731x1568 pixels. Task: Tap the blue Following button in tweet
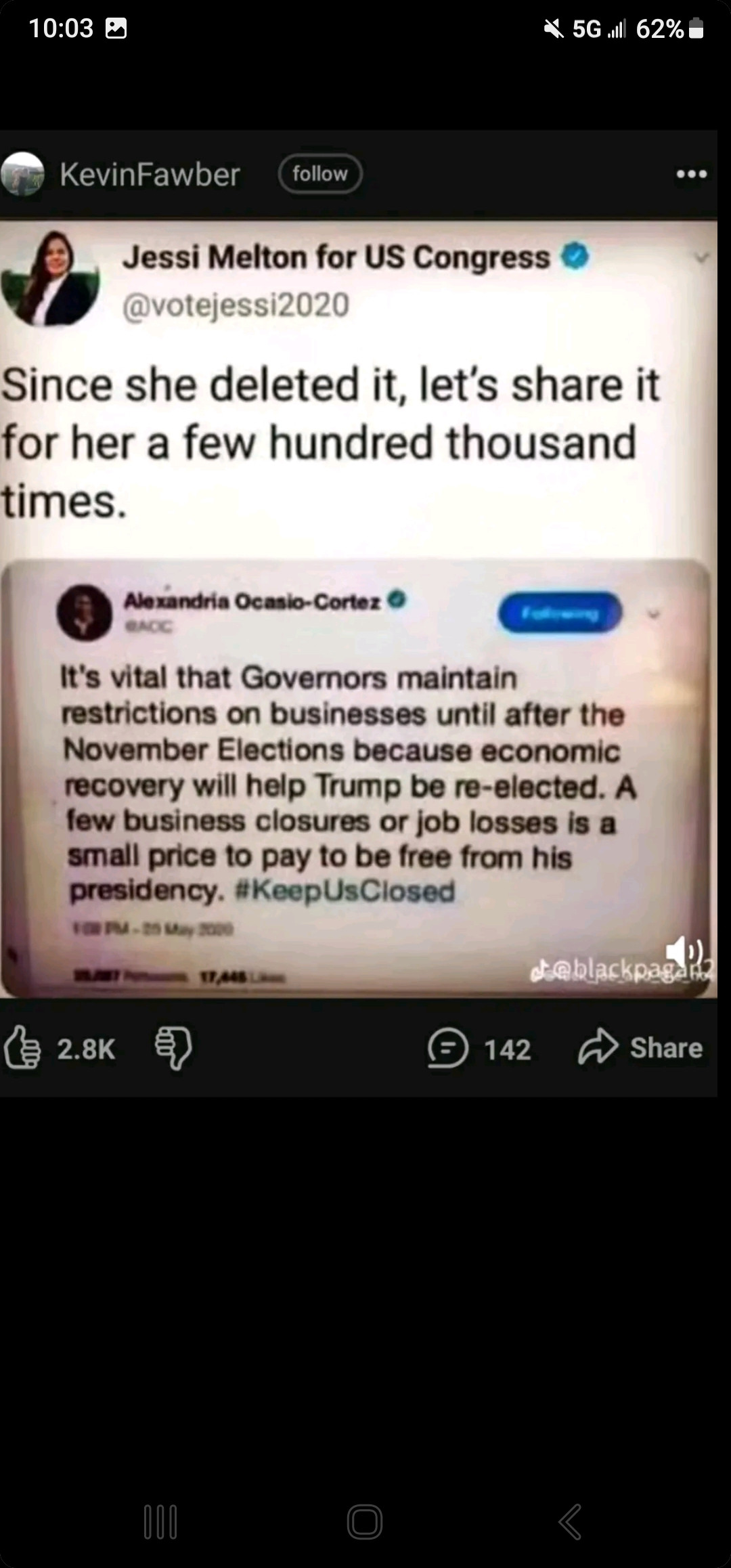tap(560, 613)
